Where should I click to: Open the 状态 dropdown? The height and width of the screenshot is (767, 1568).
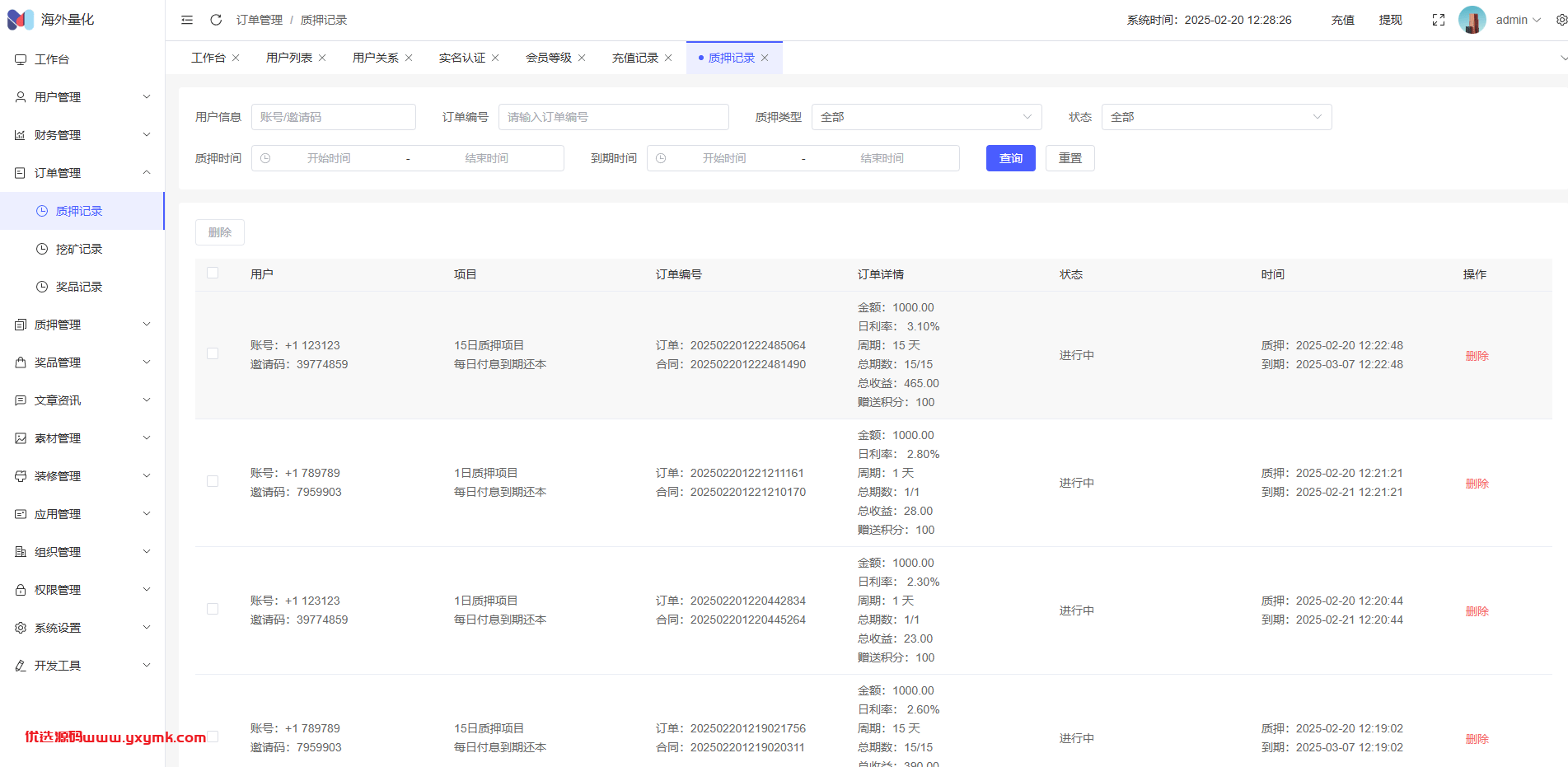tap(1216, 117)
